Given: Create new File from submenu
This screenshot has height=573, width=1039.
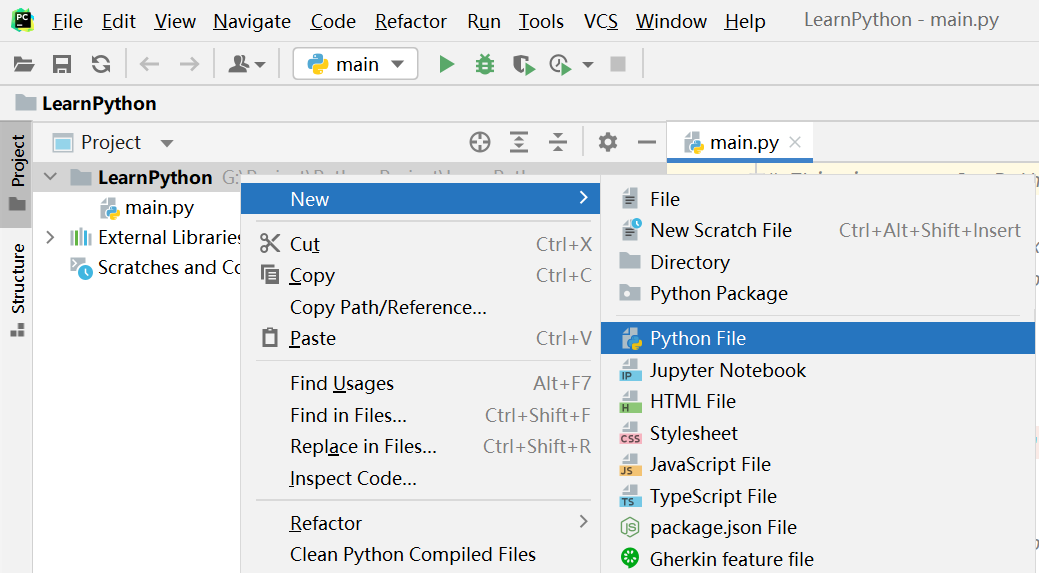Looking at the screenshot, I should coord(818,199).
